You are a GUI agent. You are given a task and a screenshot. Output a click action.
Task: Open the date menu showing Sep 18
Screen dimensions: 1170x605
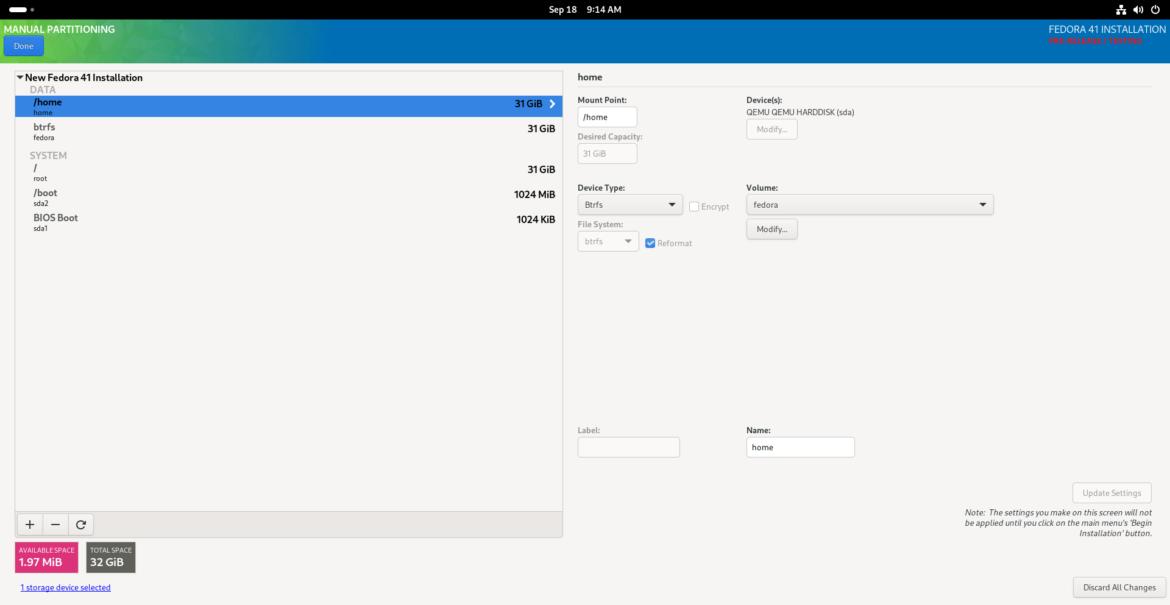coord(585,9)
